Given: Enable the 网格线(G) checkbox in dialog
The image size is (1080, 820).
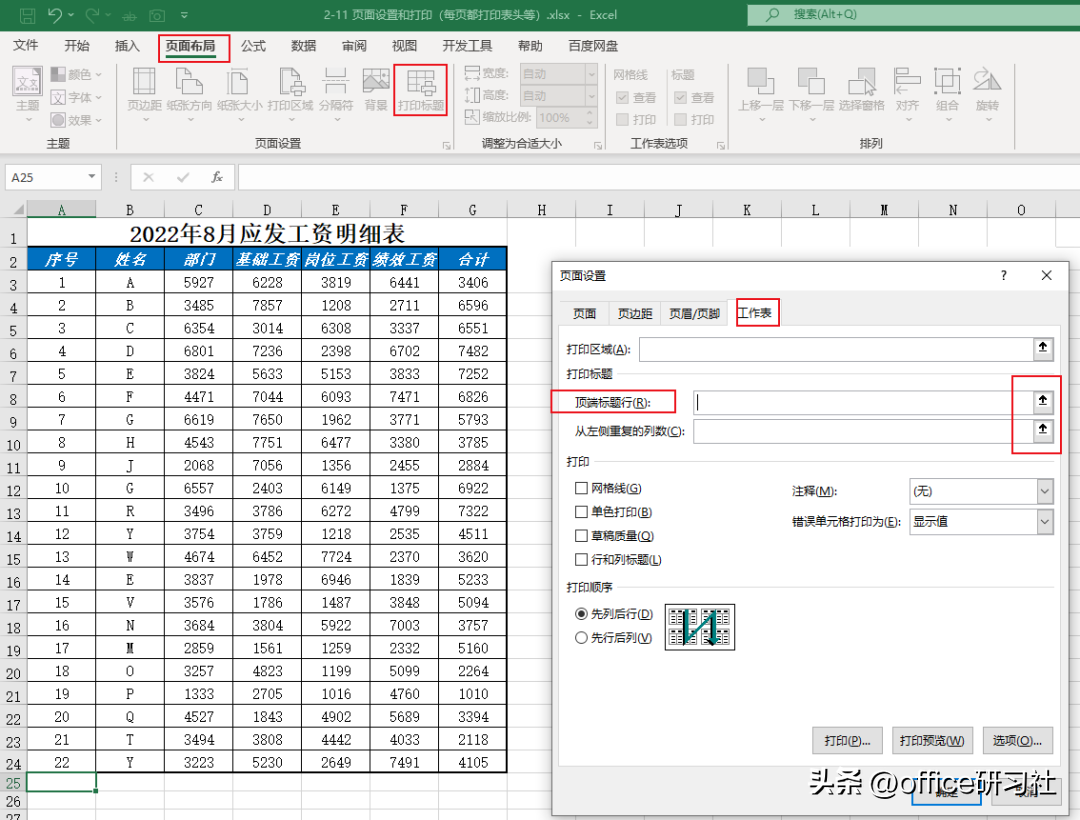Looking at the screenshot, I should [x=581, y=488].
